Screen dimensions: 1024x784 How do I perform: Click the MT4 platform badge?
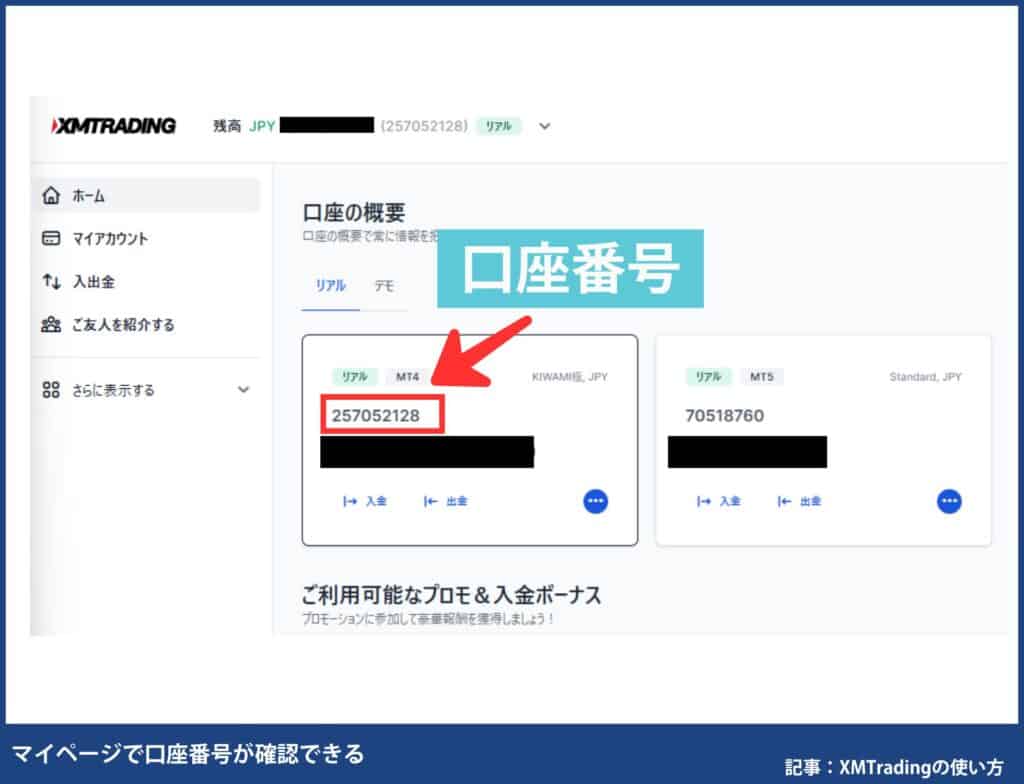[407, 377]
